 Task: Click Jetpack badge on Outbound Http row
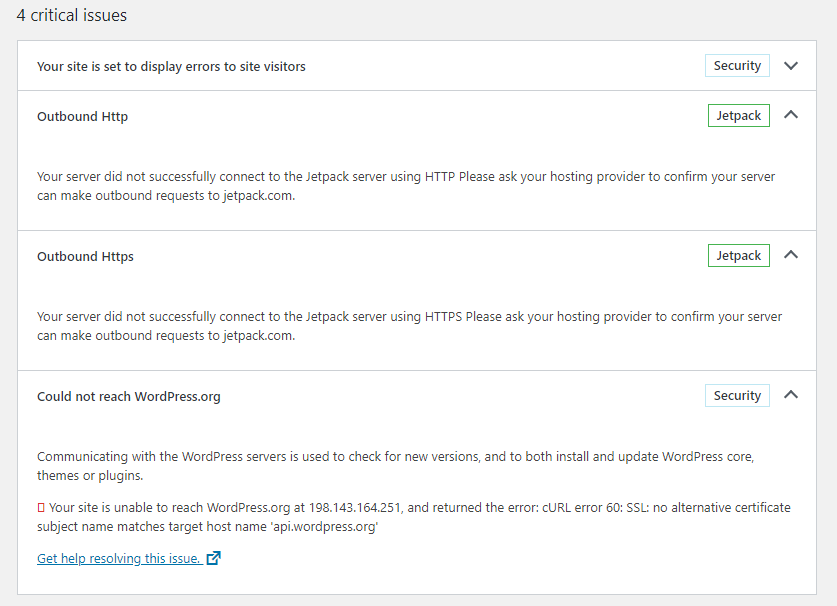pyautogui.click(x=738, y=116)
